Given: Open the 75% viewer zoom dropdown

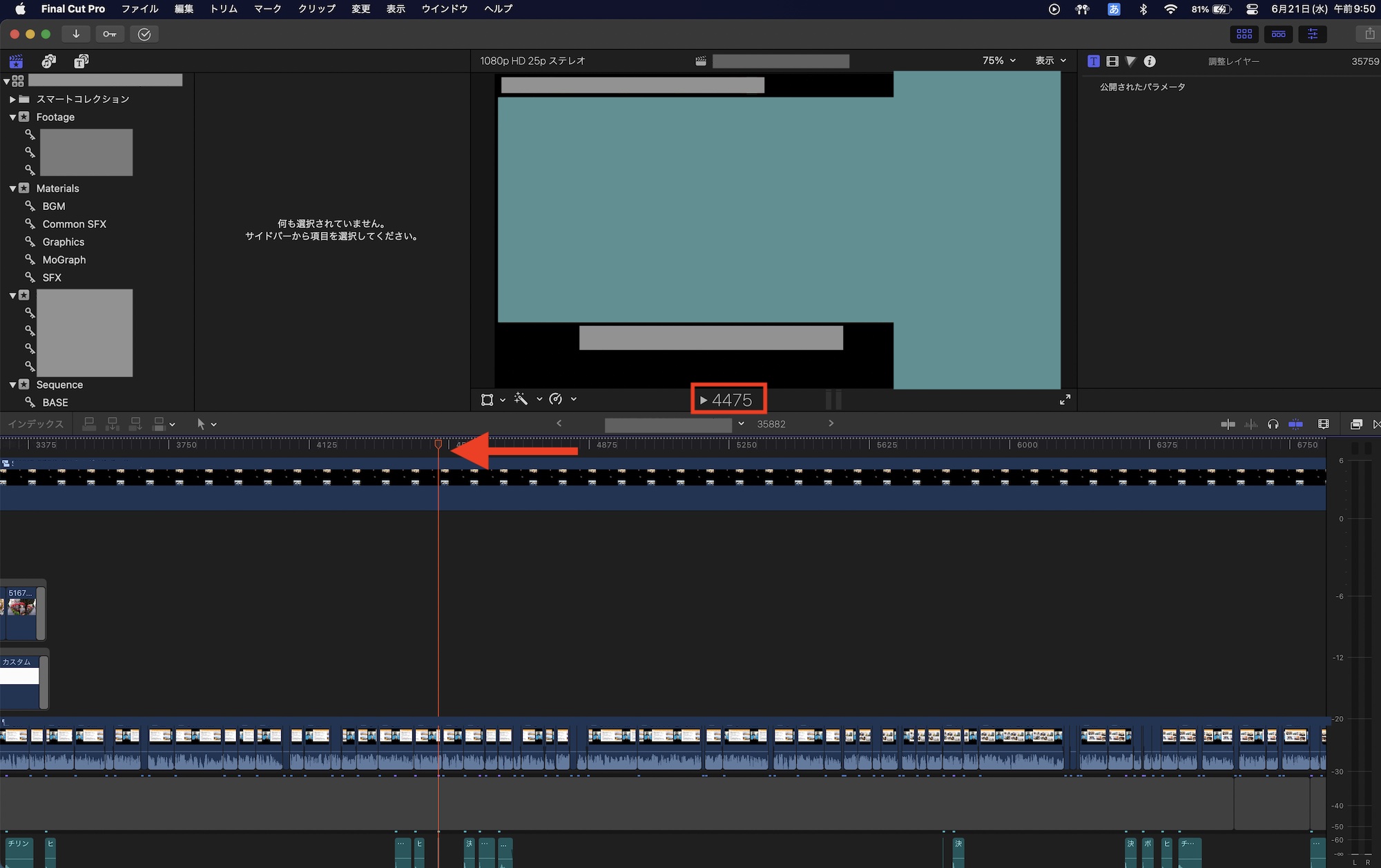Looking at the screenshot, I should (998, 61).
